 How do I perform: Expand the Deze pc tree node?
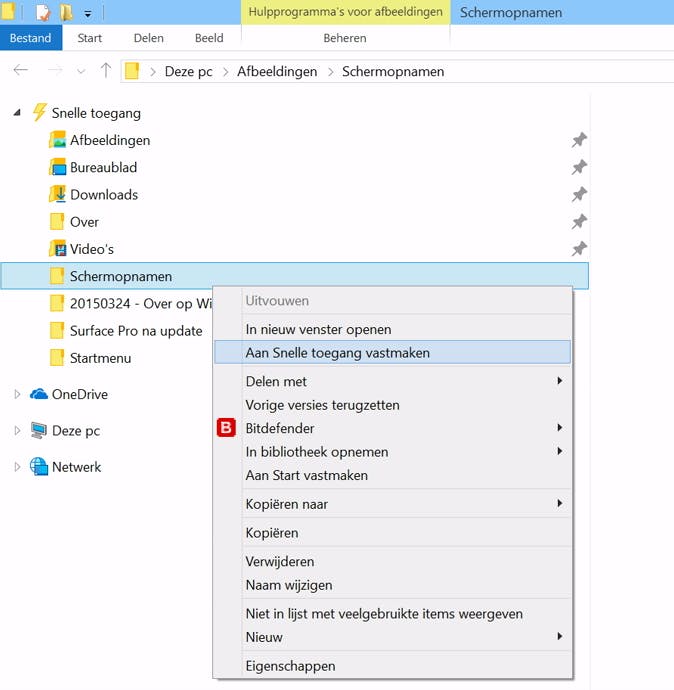coord(17,430)
